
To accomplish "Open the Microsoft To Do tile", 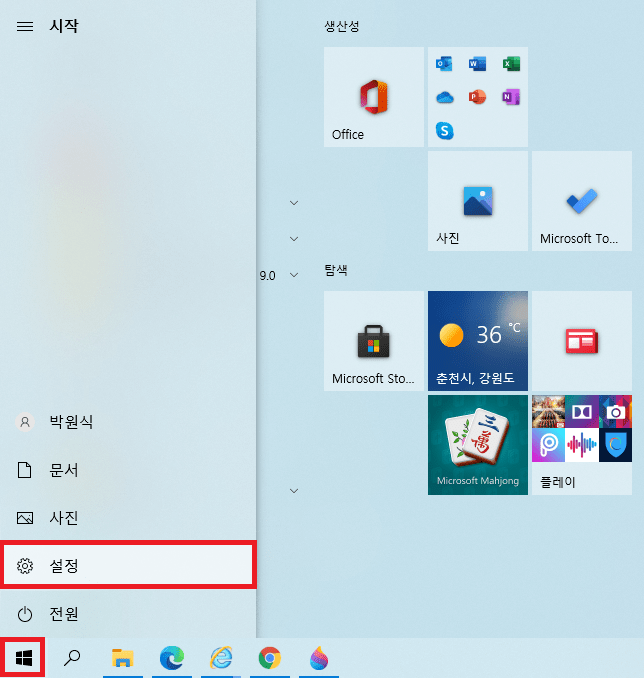I will click(x=582, y=201).
